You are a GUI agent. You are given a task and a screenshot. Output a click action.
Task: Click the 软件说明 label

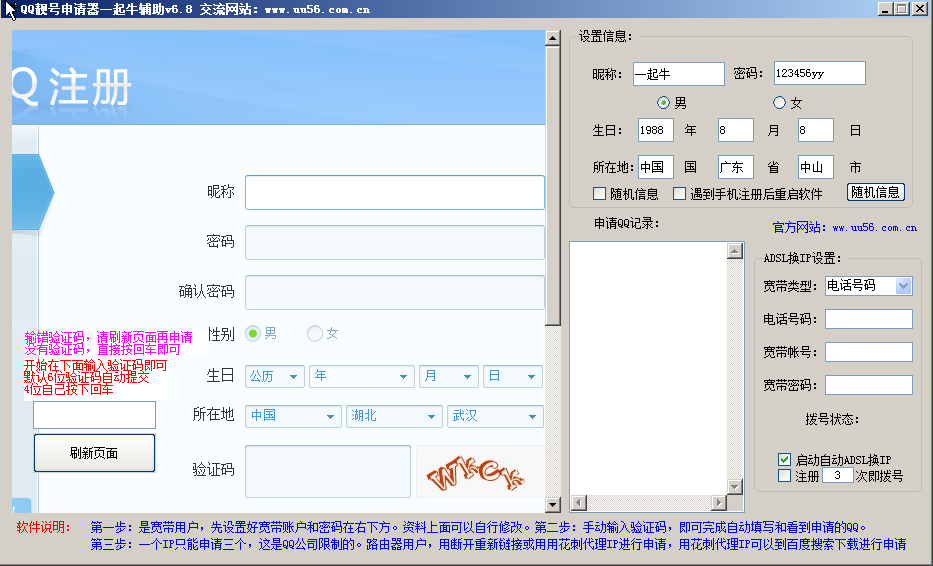pos(43,527)
